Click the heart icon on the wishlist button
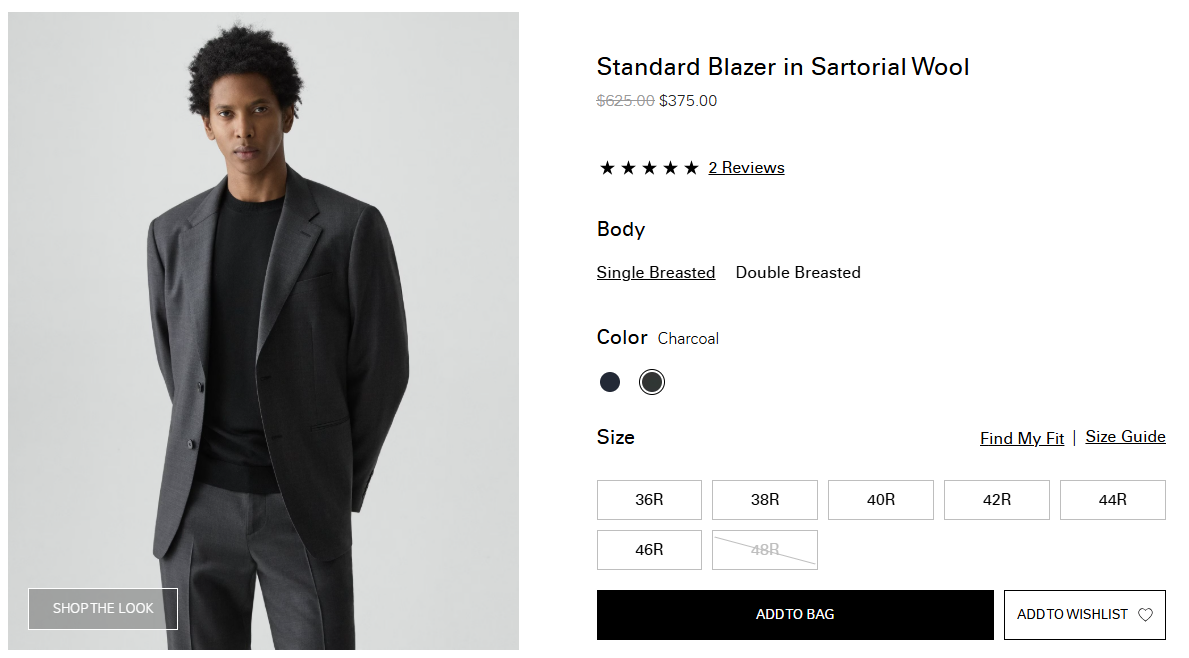This screenshot has height=658, width=1189. [x=1145, y=615]
